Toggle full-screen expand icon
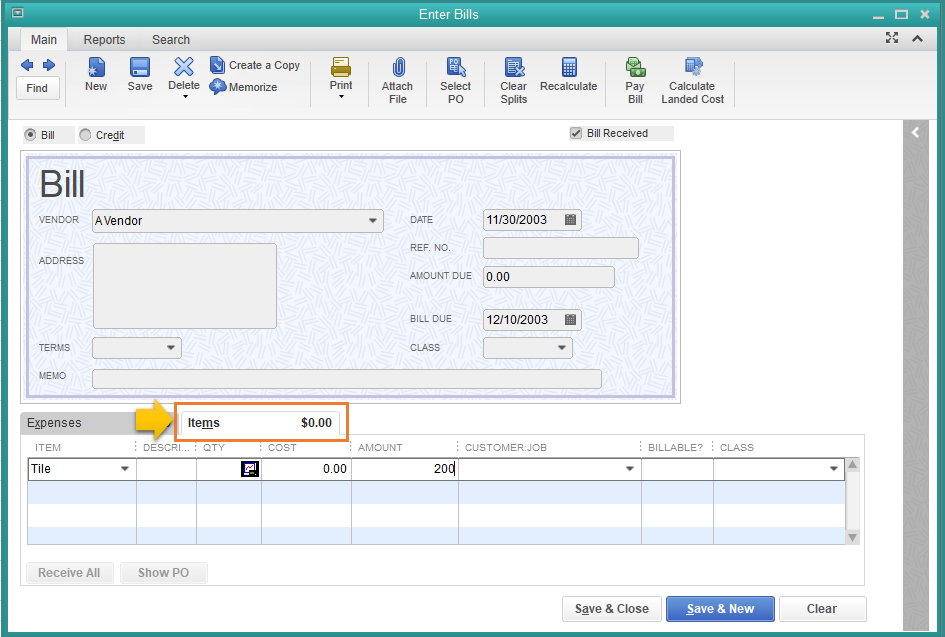This screenshot has height=637, width=945. (892, 38)
